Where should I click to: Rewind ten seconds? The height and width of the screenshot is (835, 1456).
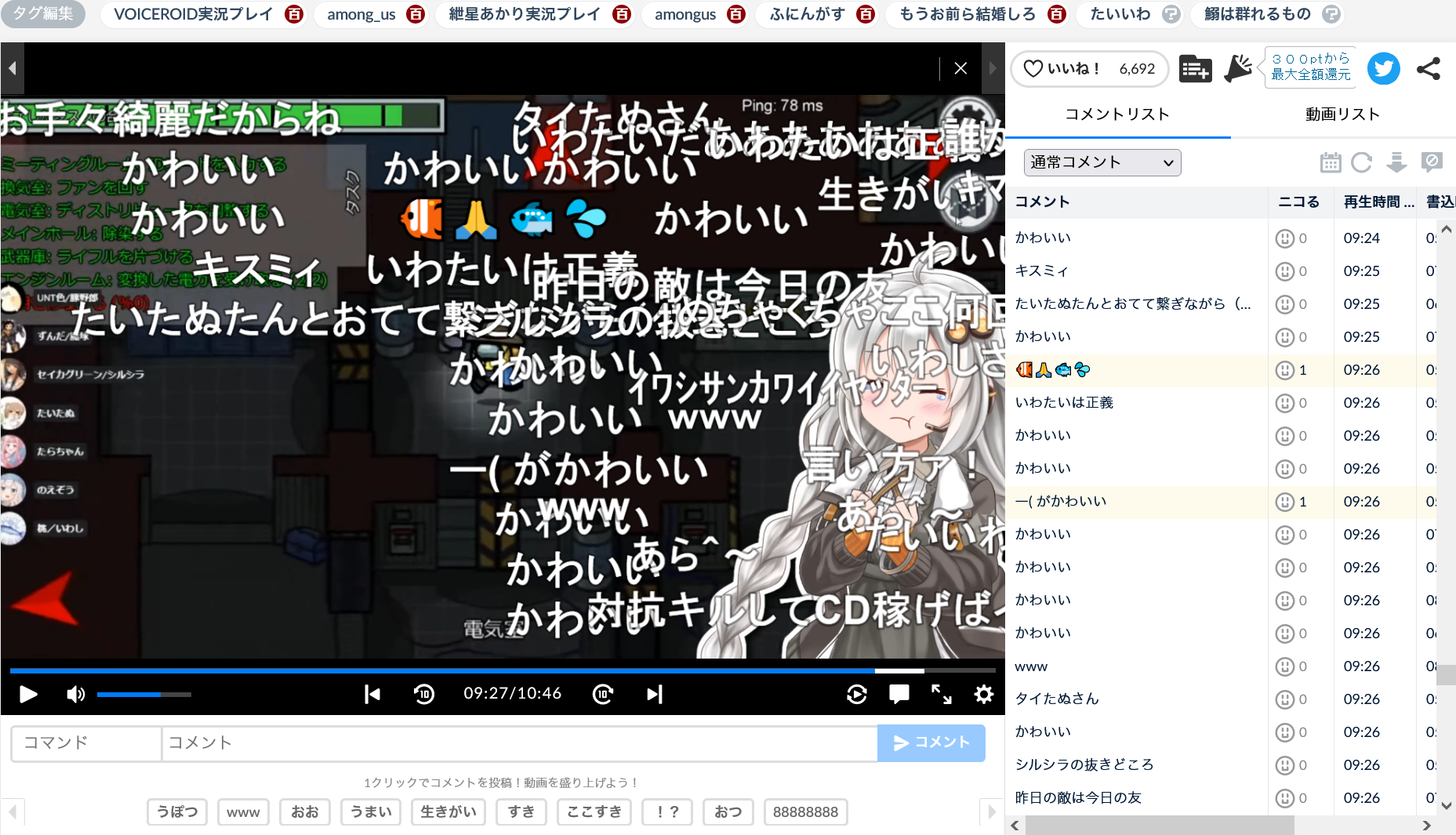click(424, 694)
